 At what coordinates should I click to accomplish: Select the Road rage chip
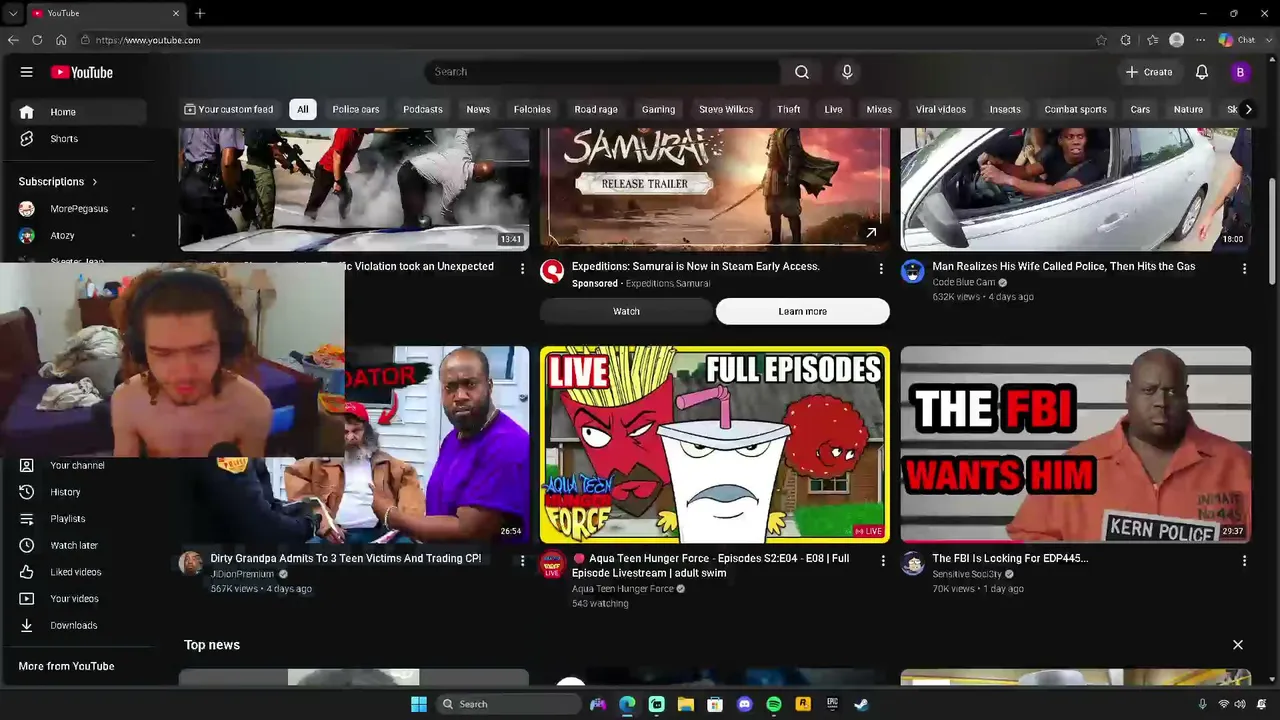pos(596,109)
